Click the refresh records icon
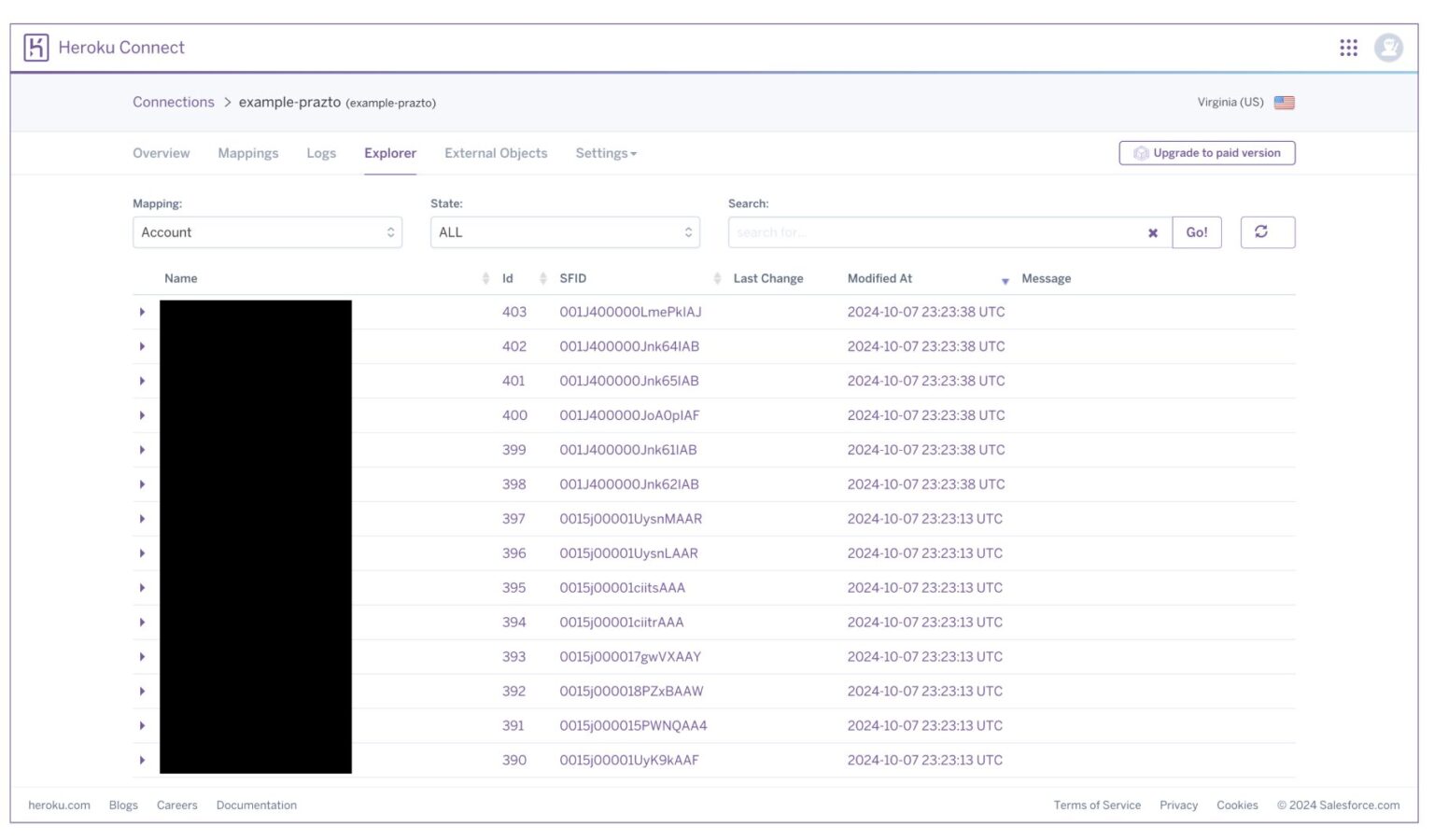The image size is (1434, 840). (x=1267, y=231)
